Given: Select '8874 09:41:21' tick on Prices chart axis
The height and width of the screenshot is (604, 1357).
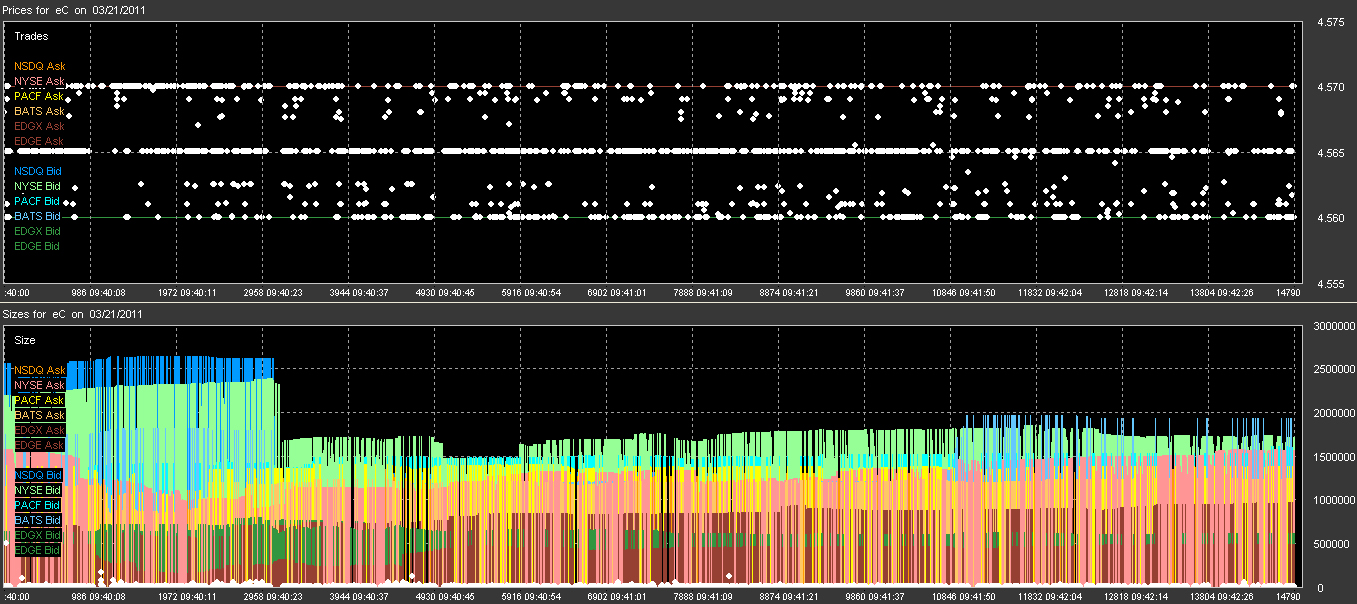Looking at the screenshot, I should (788, 293).
